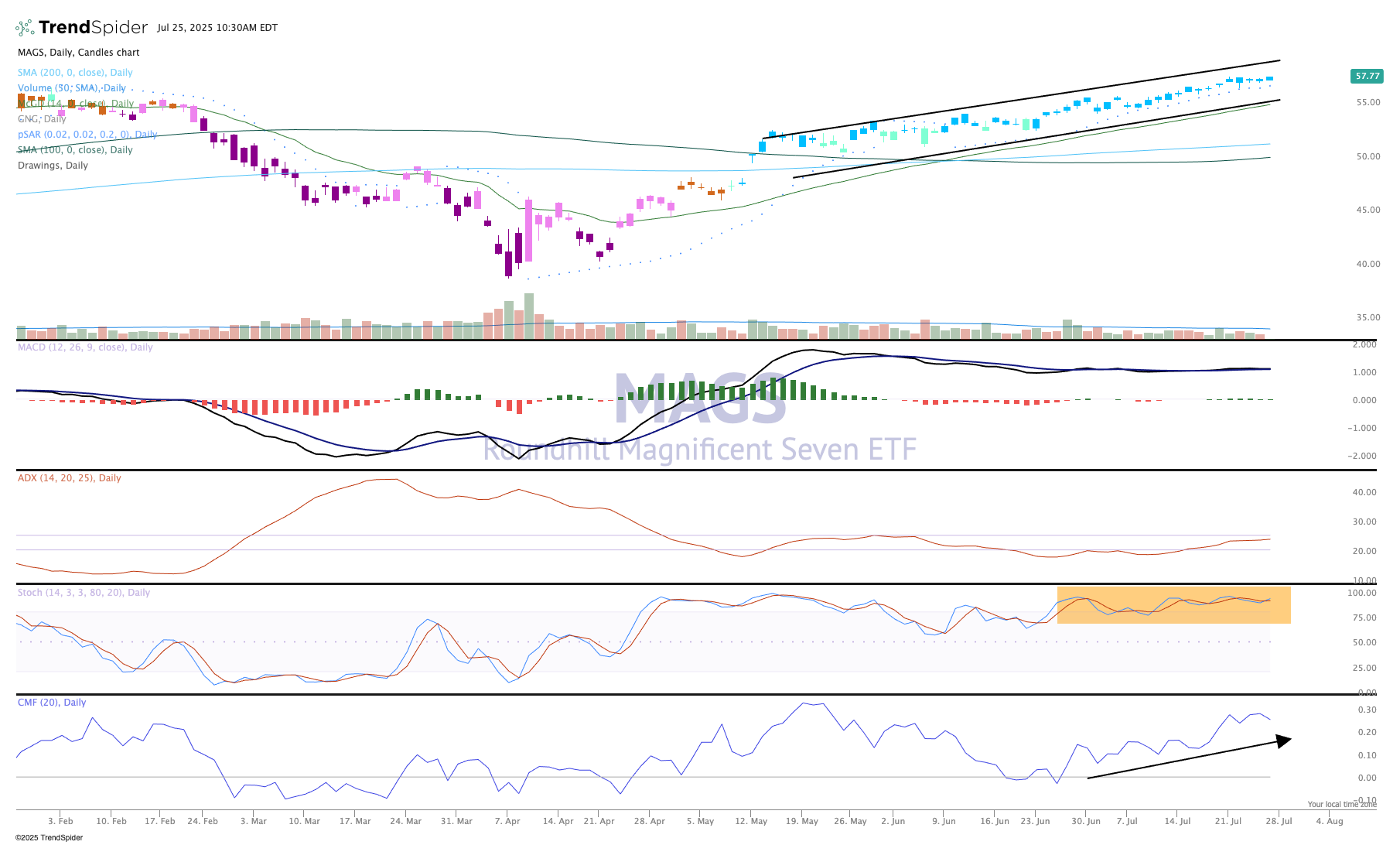Open the MACD (12, 26, 9, close) indicator label
The height and width of the screenshot is (845, 1400).
point(85,347)
